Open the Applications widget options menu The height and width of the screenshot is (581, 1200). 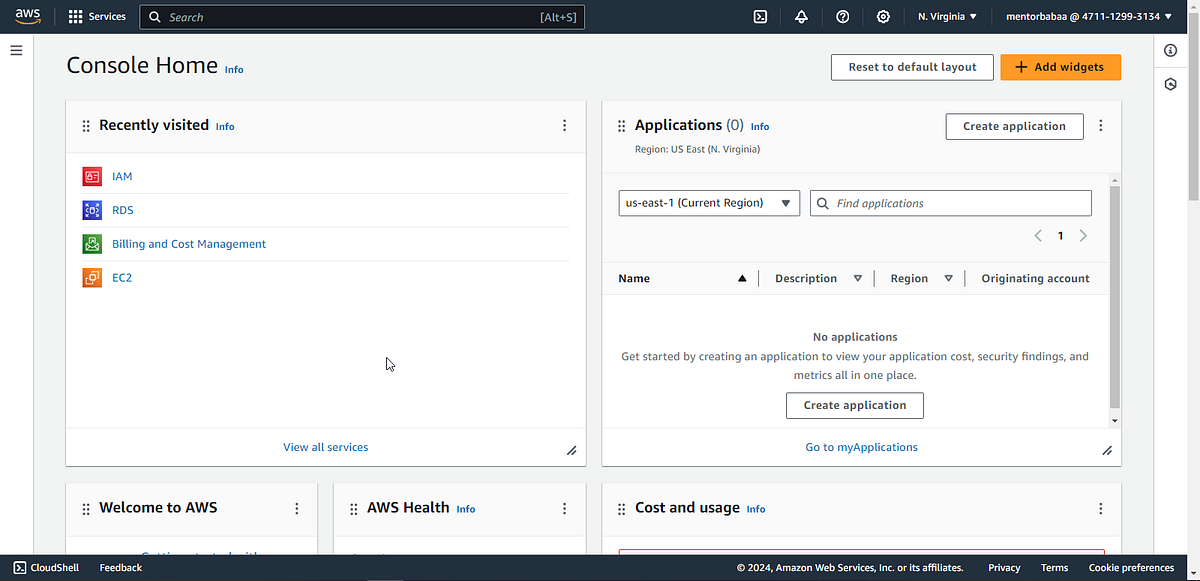pos(1100,126)
